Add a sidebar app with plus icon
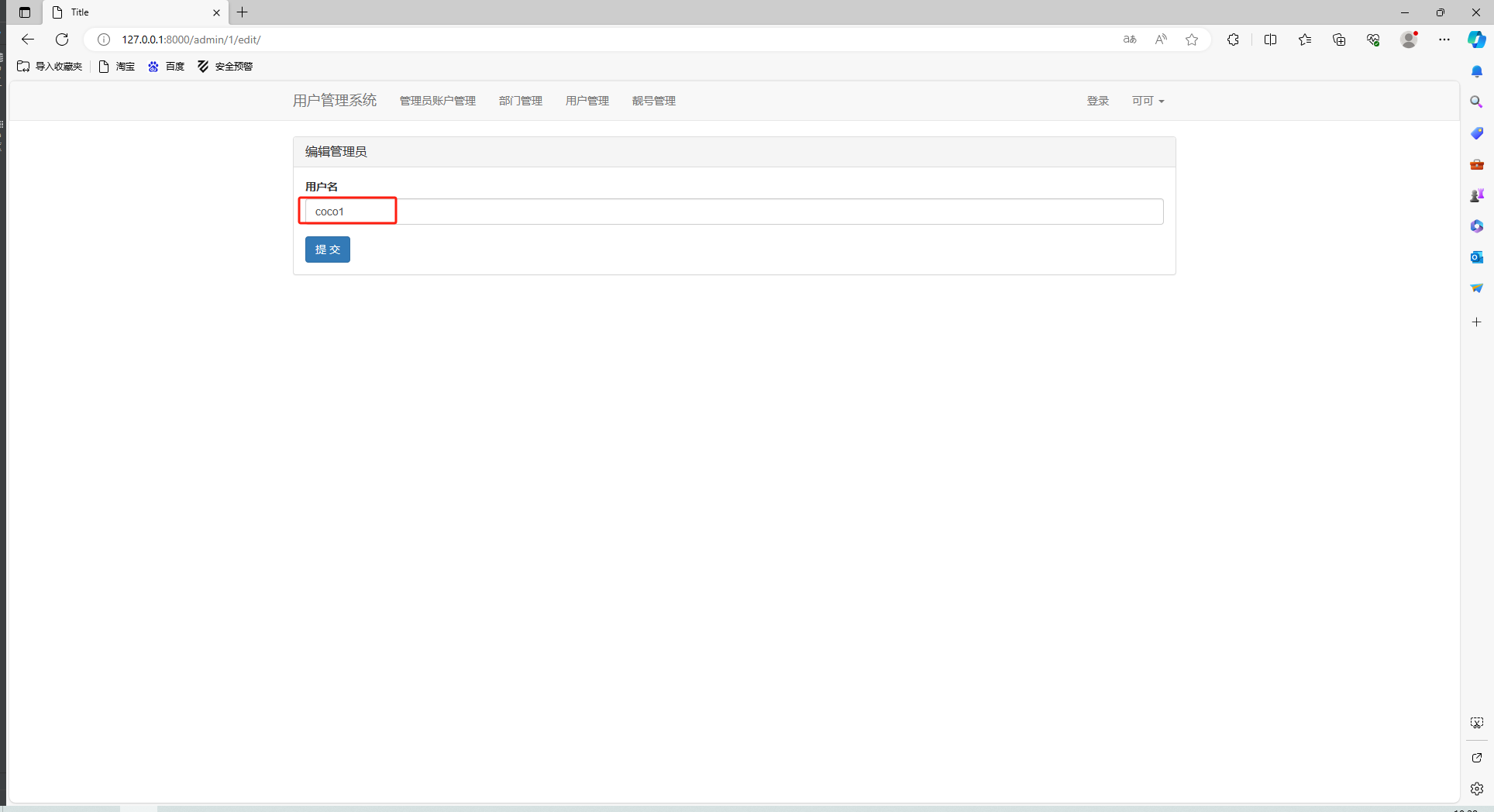The width and height of the screenshot is (1494, 812). [x=1477, y=322]
